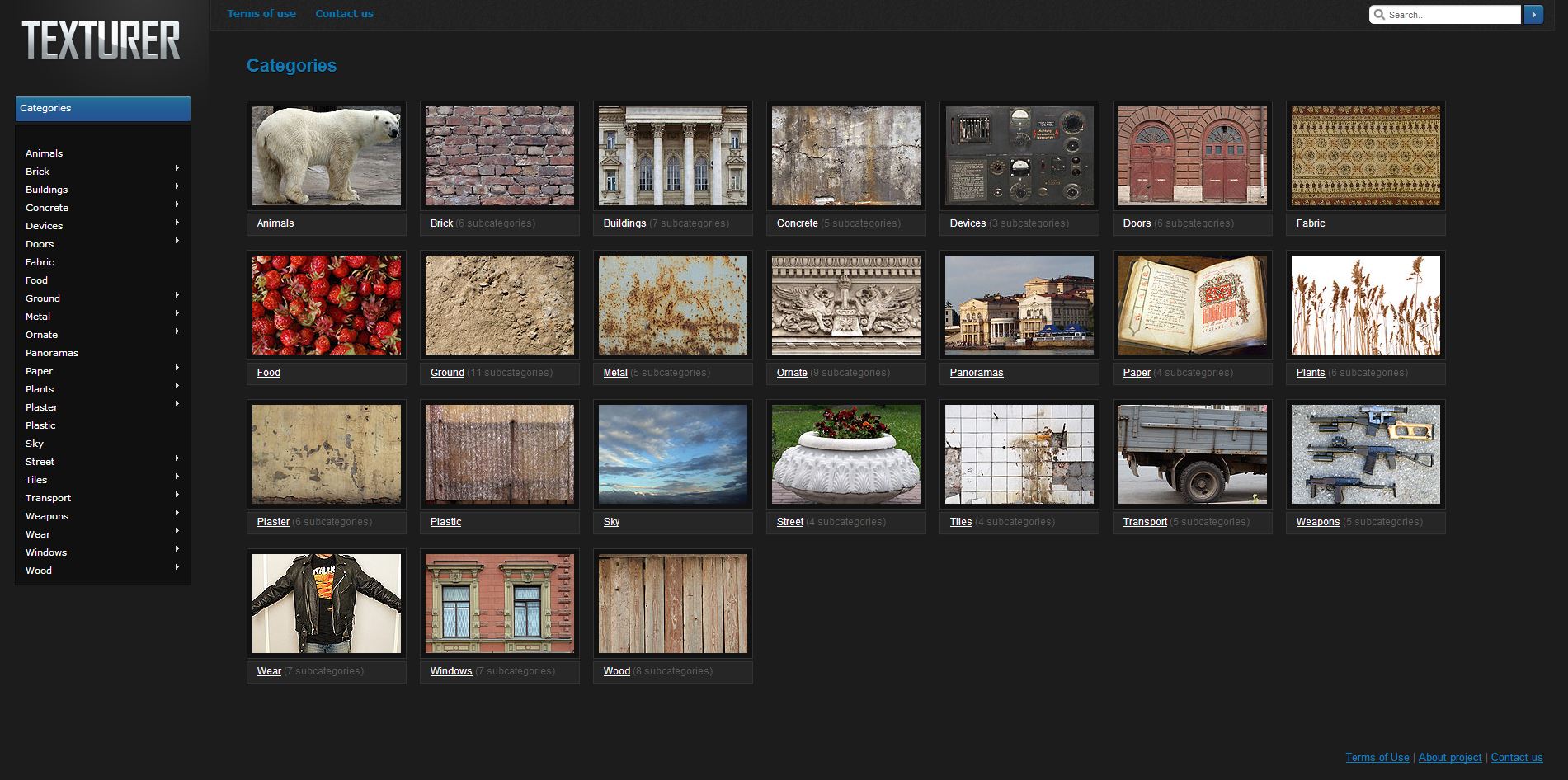Open the polar bear Animals thumbnail

(327, 156)
